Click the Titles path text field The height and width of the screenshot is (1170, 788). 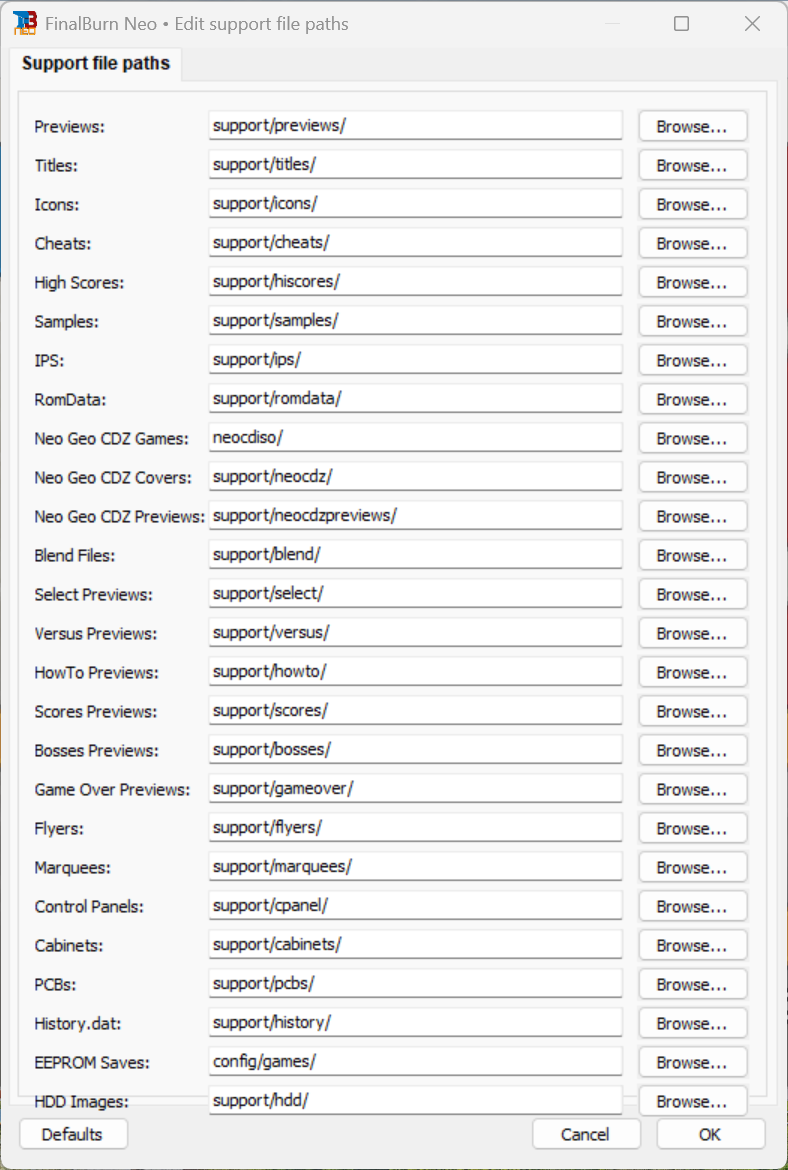(415, 165)
